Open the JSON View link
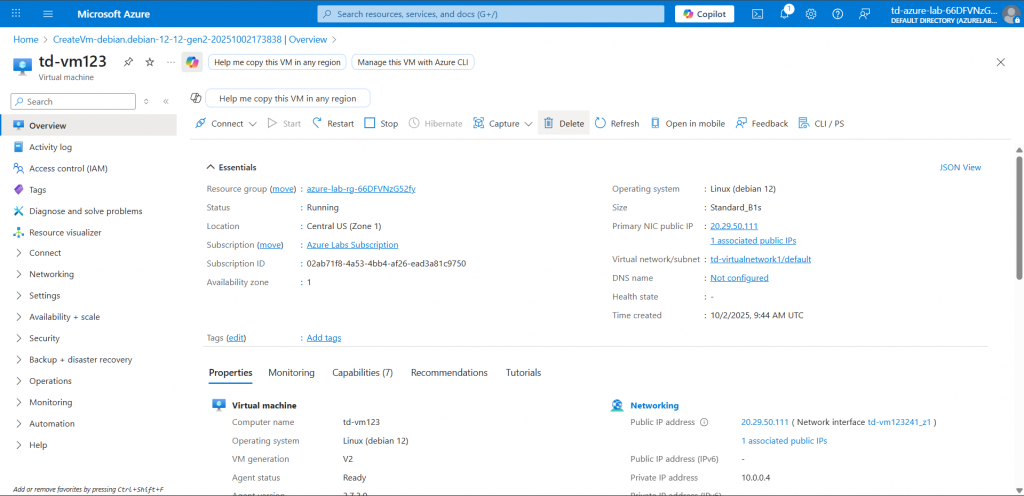The image size is (1024, 496). (x=960, y=167)
